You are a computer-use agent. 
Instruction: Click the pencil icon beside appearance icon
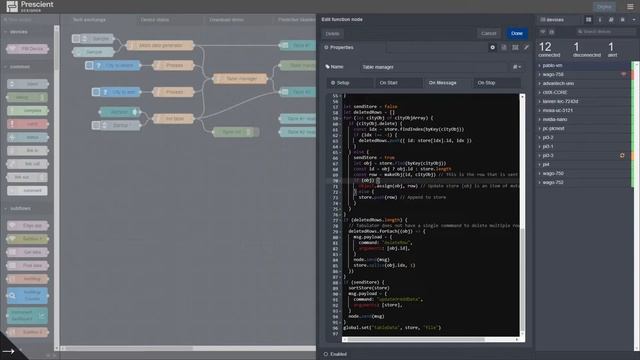tap(526, 47)
